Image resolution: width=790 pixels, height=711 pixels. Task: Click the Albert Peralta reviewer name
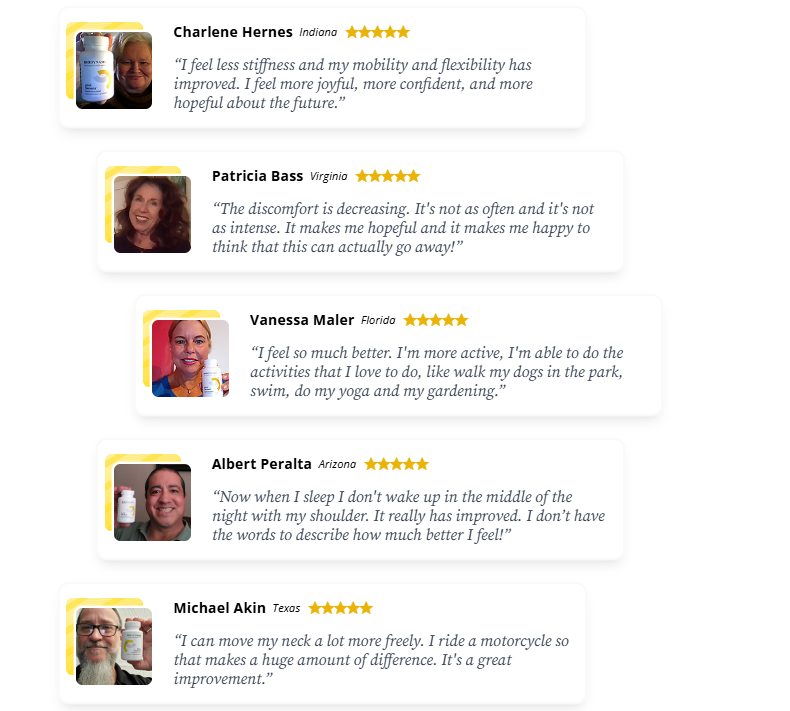click(262, 464)
